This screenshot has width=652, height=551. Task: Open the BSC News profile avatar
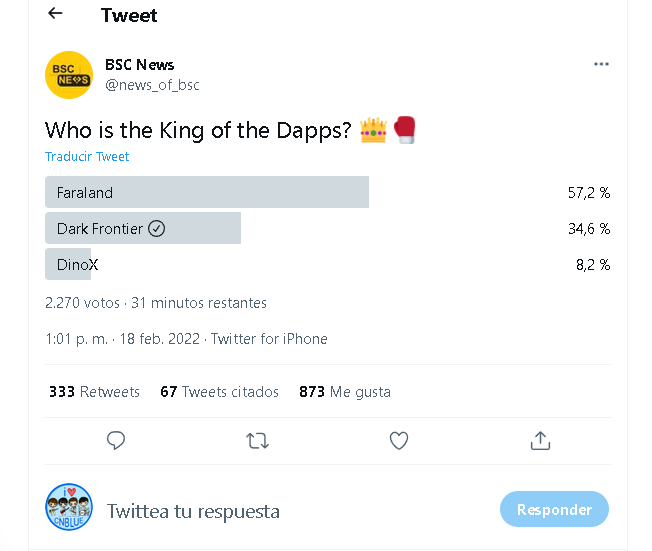tap(69, 75)
